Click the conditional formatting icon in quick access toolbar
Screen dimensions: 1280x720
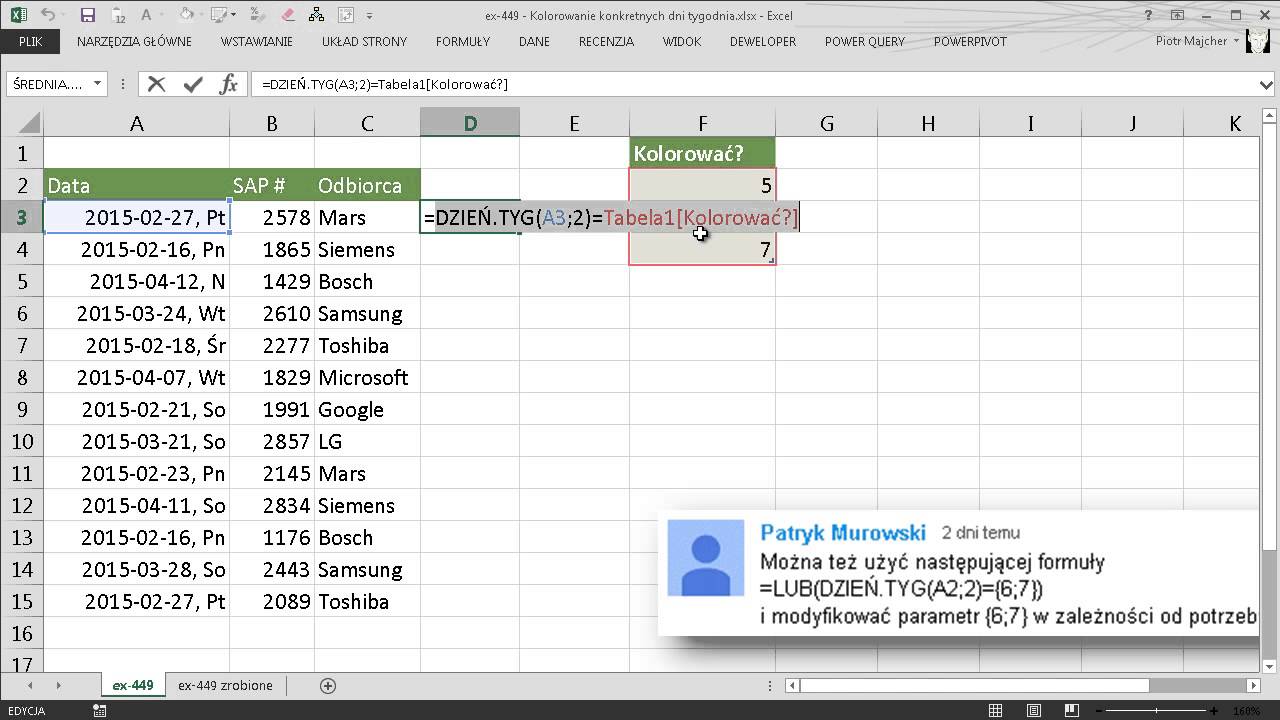coord(259,15)
